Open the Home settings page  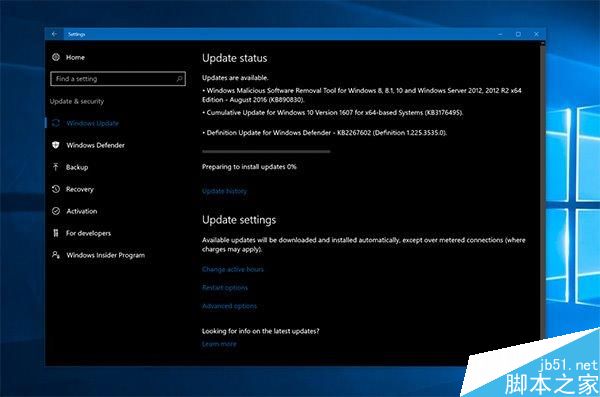coord(75,57)
